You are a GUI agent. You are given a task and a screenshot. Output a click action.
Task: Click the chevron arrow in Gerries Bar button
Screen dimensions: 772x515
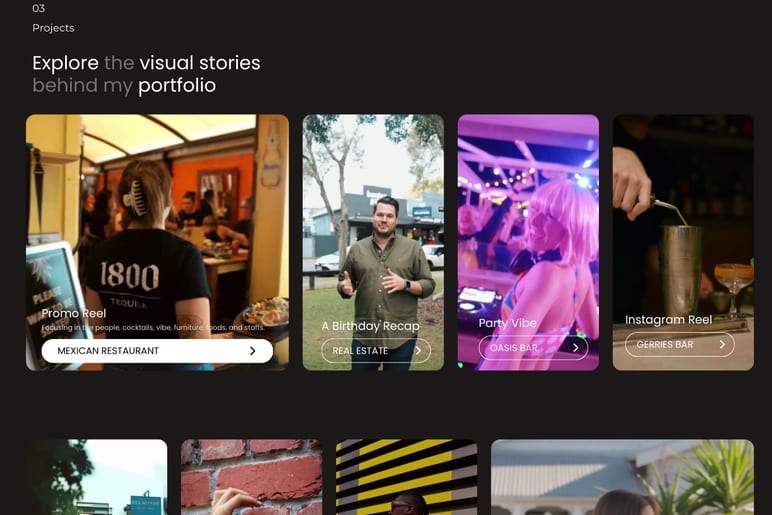click(x=721, y=345)
